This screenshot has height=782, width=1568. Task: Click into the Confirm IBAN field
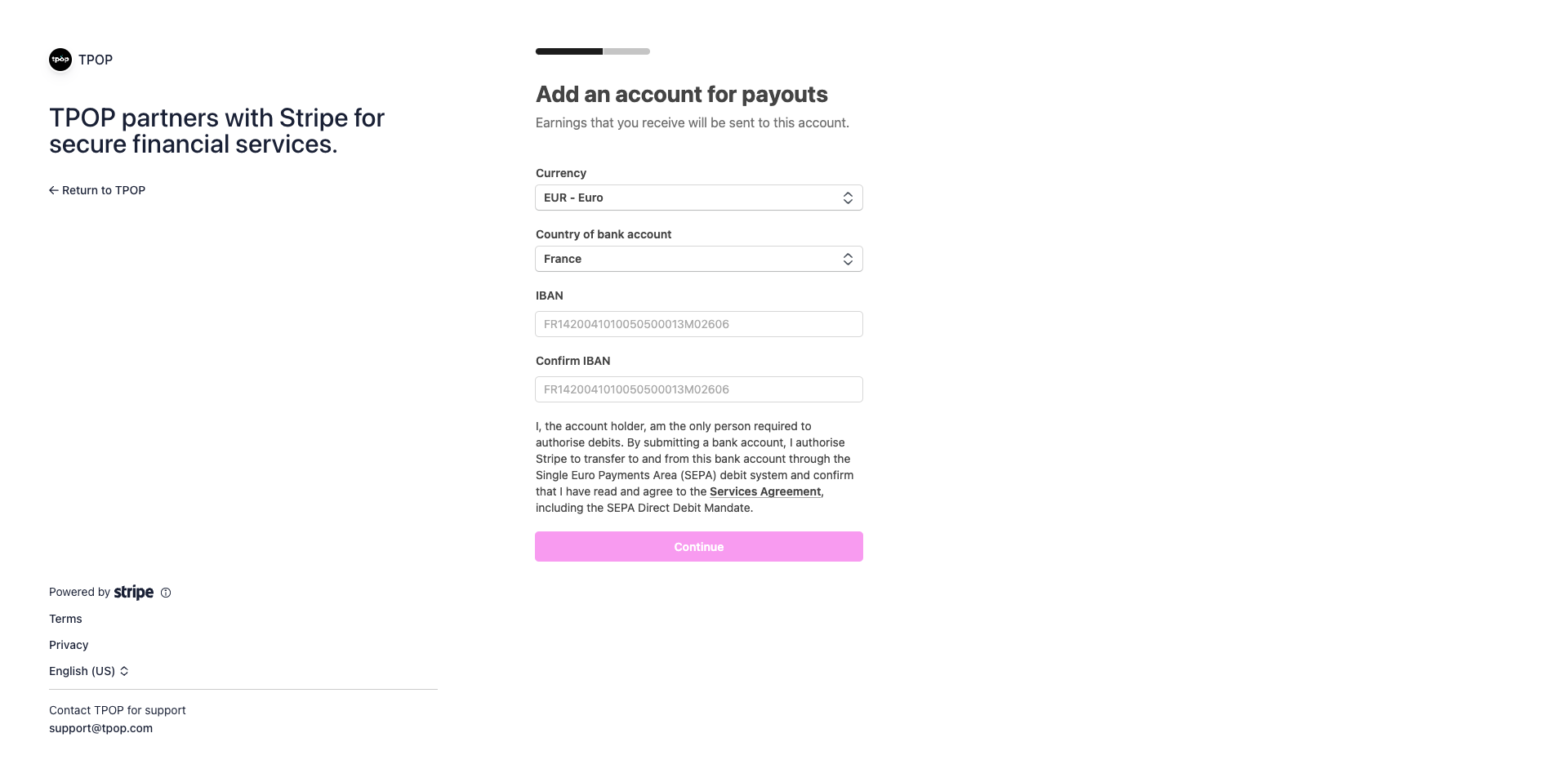pos(698,389)
